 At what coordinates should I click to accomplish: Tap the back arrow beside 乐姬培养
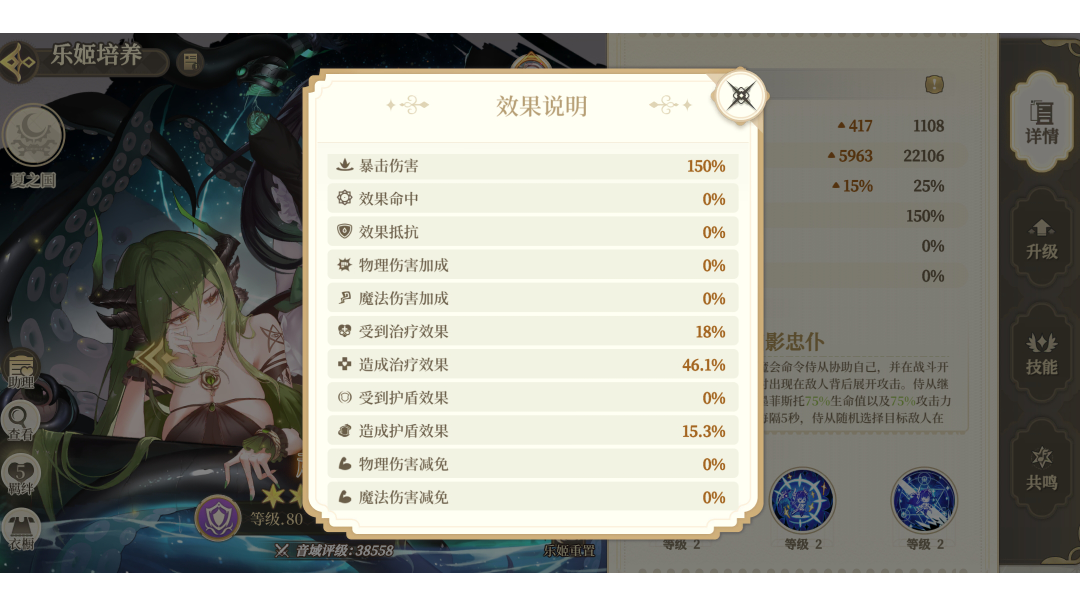coord(17,60)
